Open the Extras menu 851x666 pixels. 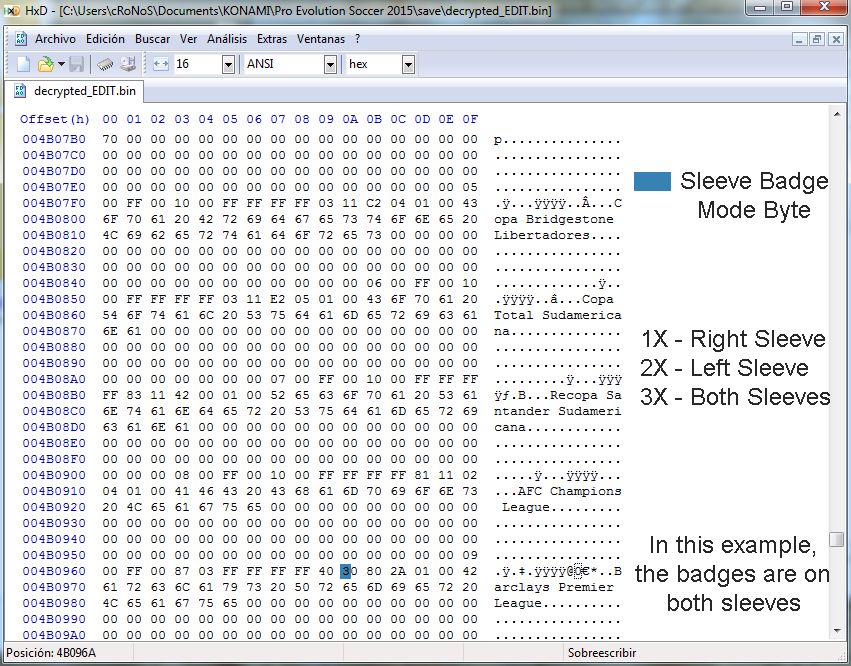(x=271, y=39)
